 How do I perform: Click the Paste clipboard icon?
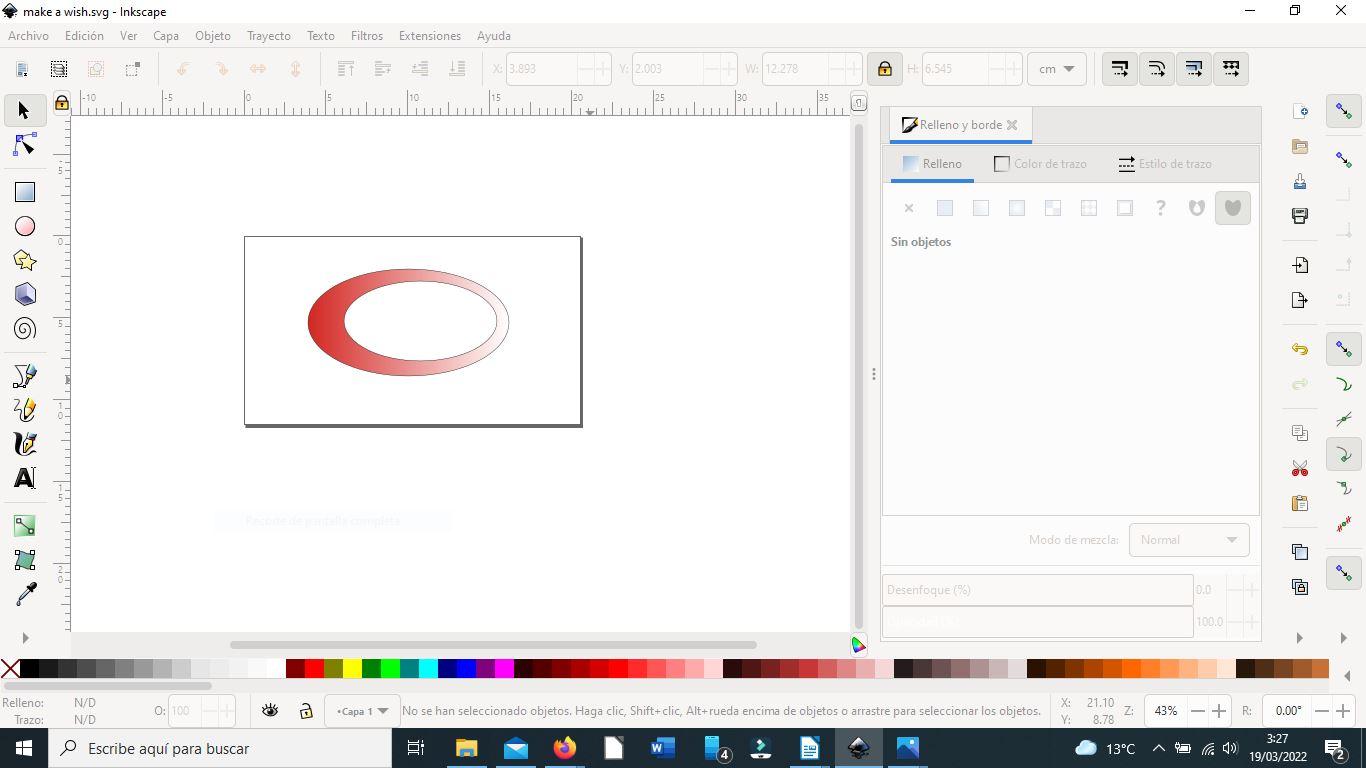pos(1300,503)
